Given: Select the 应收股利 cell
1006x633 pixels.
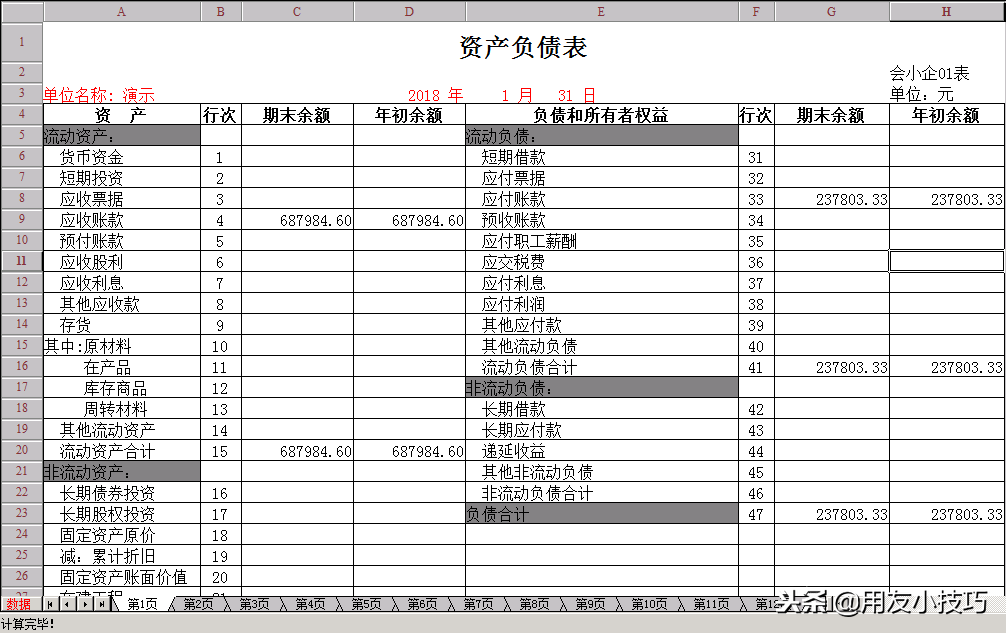Looking at the screenshot, I should tap(122, 262).
